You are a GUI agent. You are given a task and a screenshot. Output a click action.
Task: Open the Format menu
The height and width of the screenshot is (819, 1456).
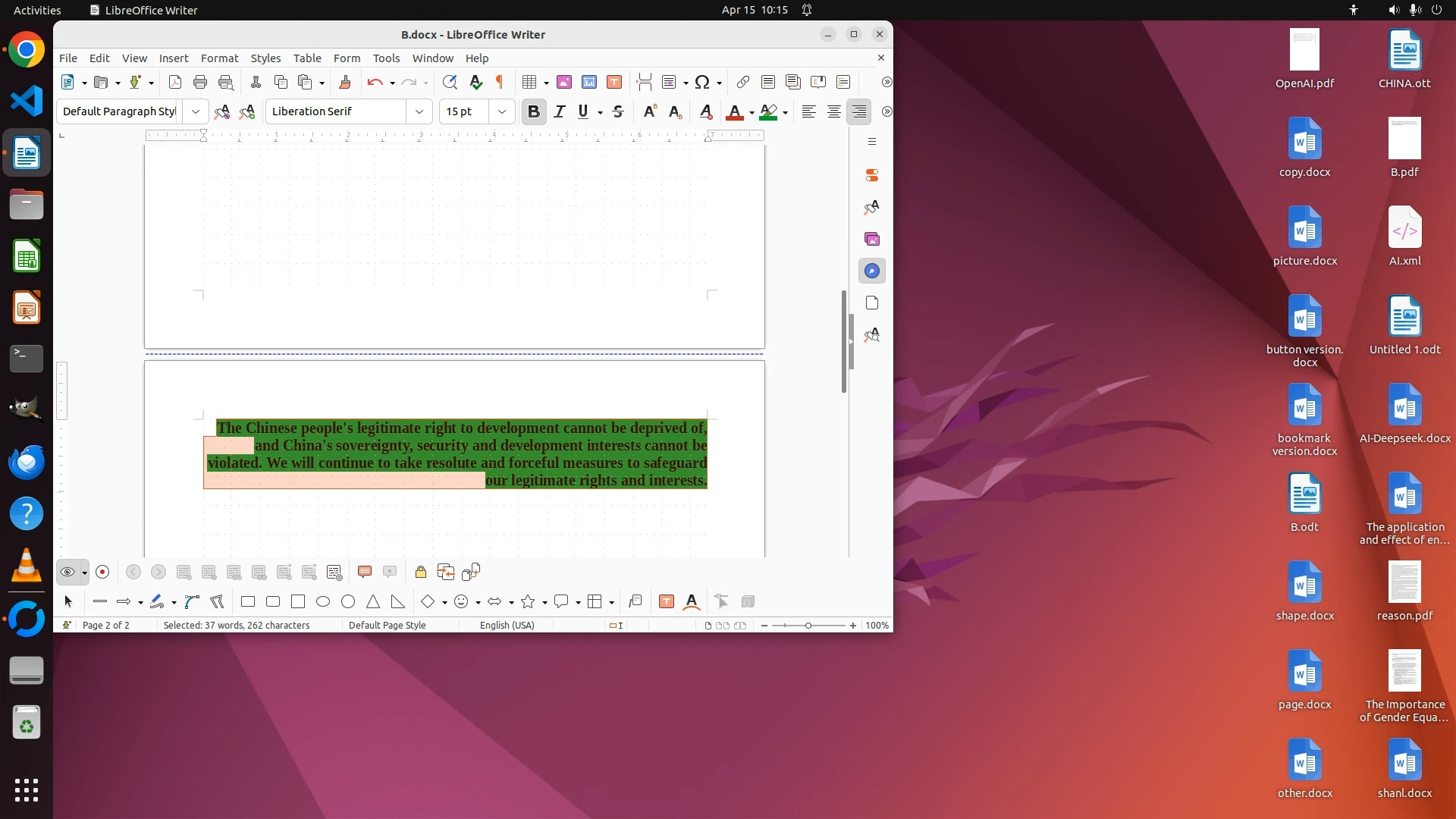coord(219,58)
